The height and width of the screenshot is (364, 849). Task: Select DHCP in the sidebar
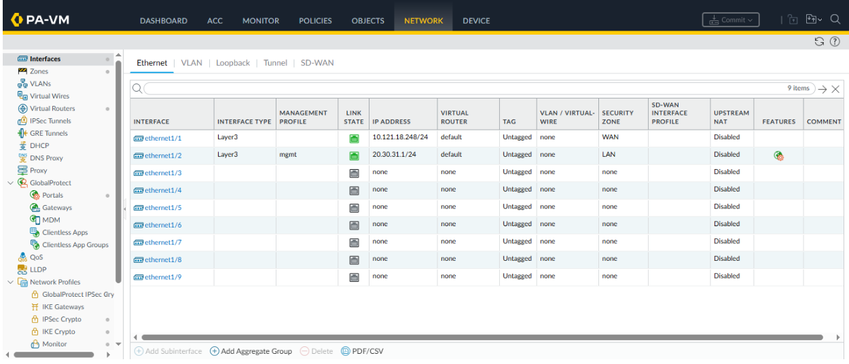39,146
